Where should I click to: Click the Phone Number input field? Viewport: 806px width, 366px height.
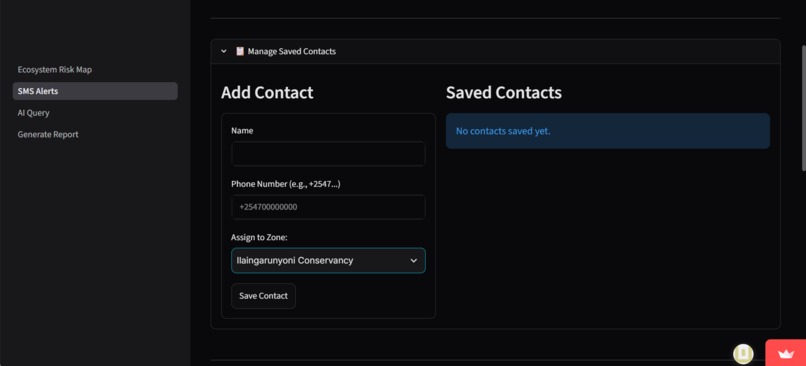tap(328, 207)
